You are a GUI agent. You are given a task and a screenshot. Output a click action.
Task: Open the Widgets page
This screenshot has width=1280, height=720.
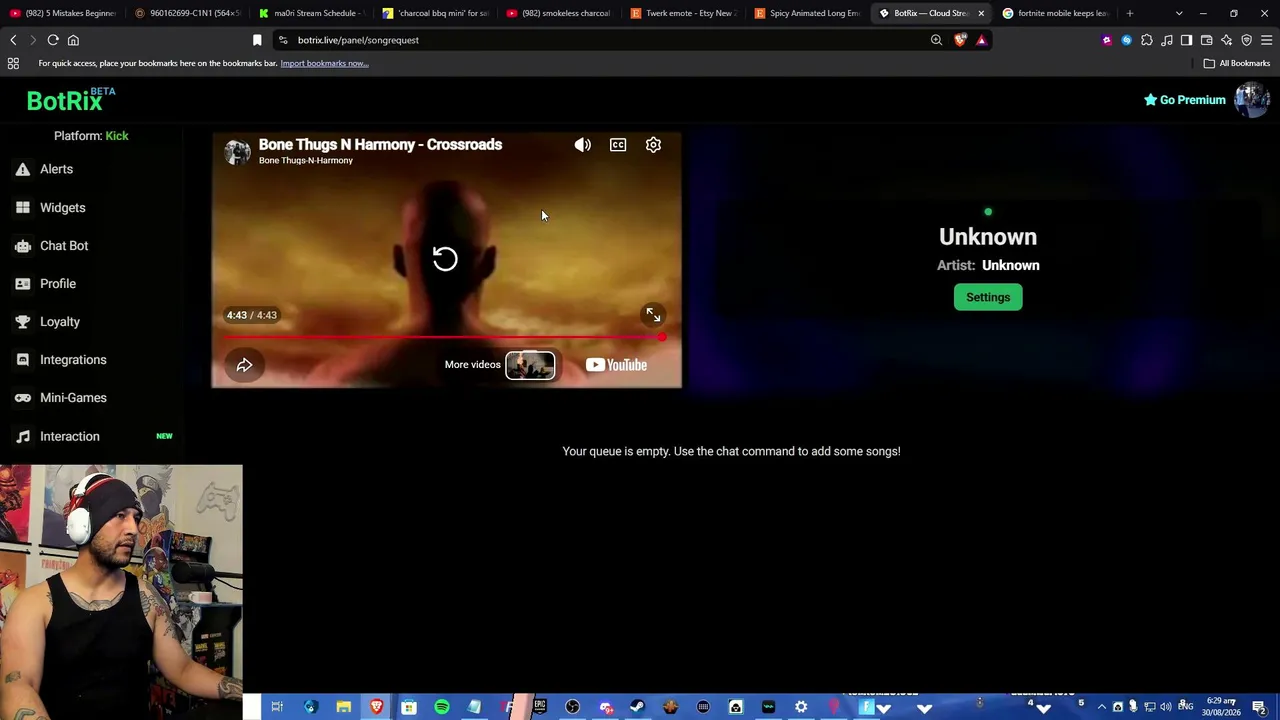[62, 207]
